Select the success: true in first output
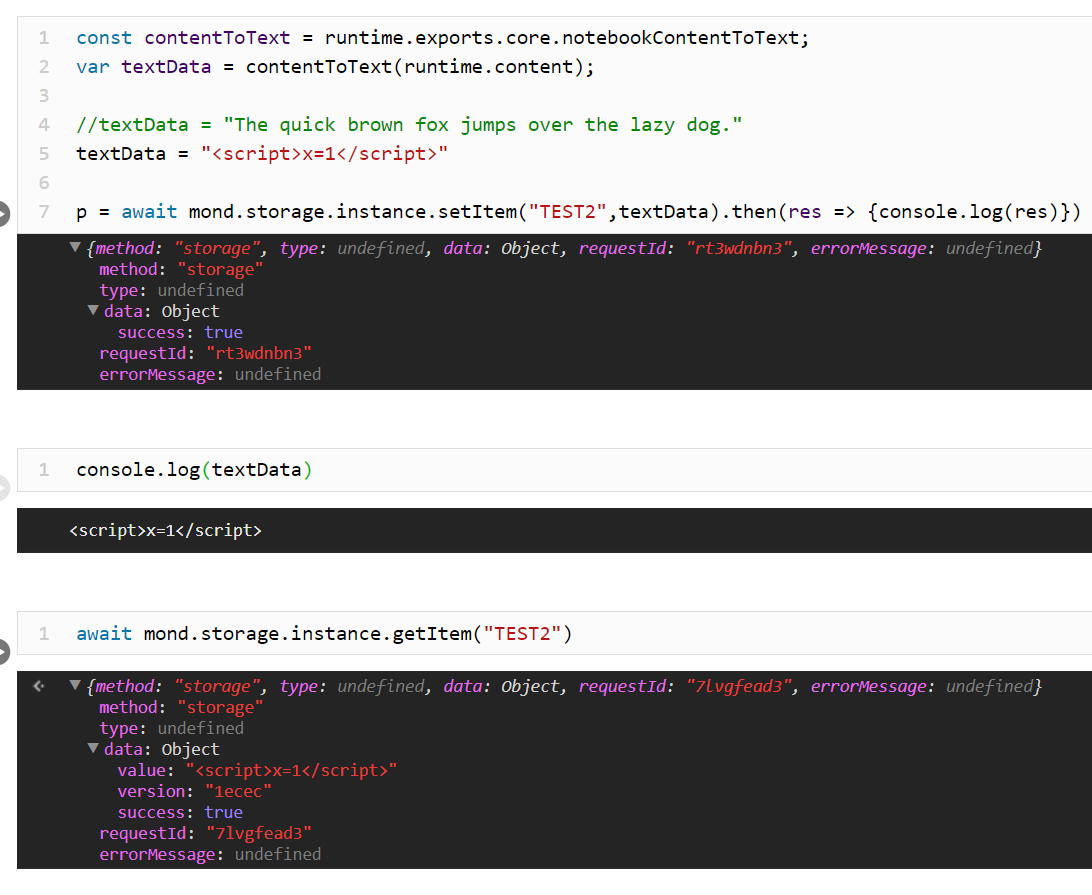Screen dimensions: 1092x895 pos(180,332)
